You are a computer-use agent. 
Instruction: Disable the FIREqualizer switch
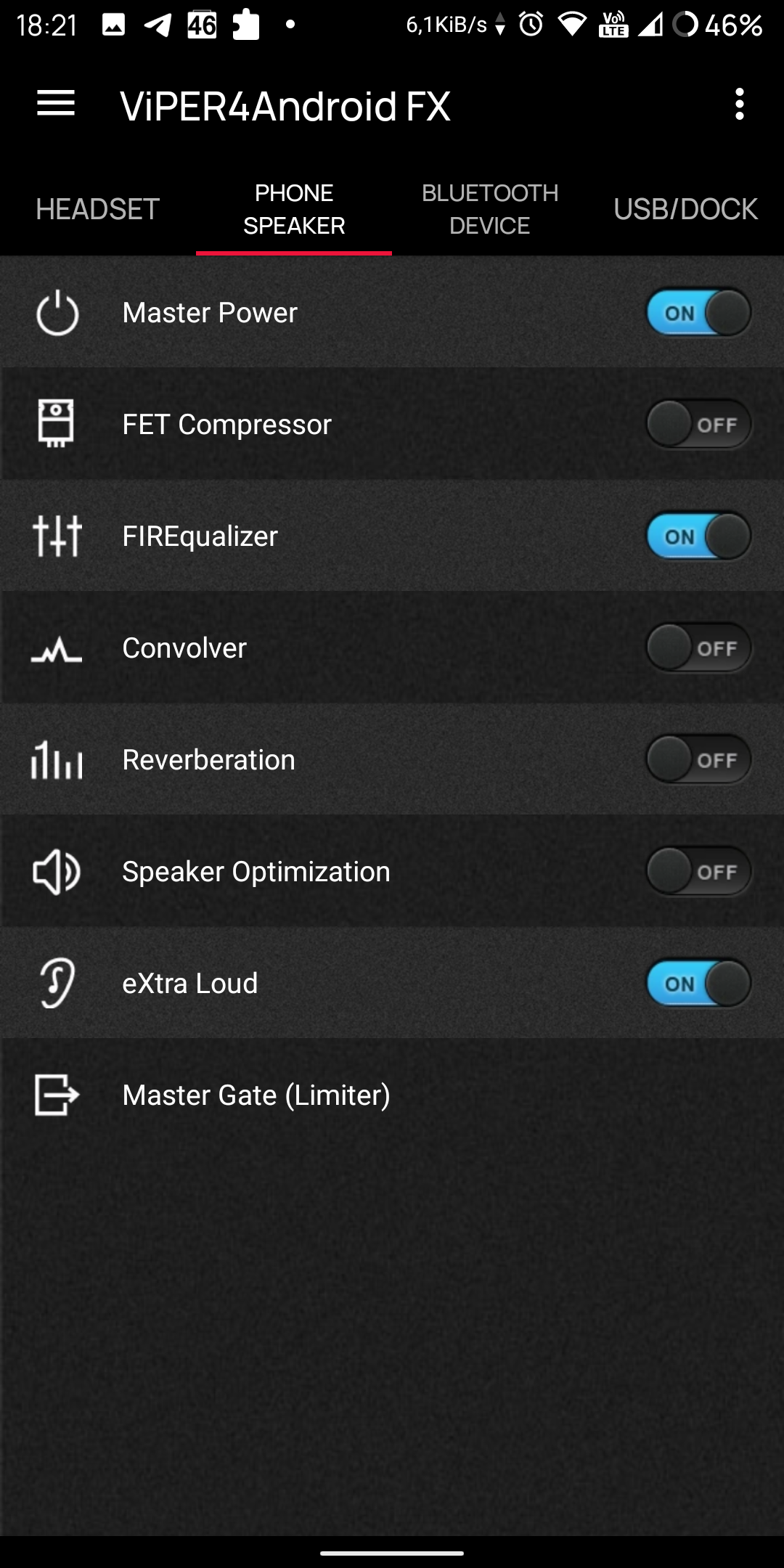pyautogui.click(x=698, y=536)
